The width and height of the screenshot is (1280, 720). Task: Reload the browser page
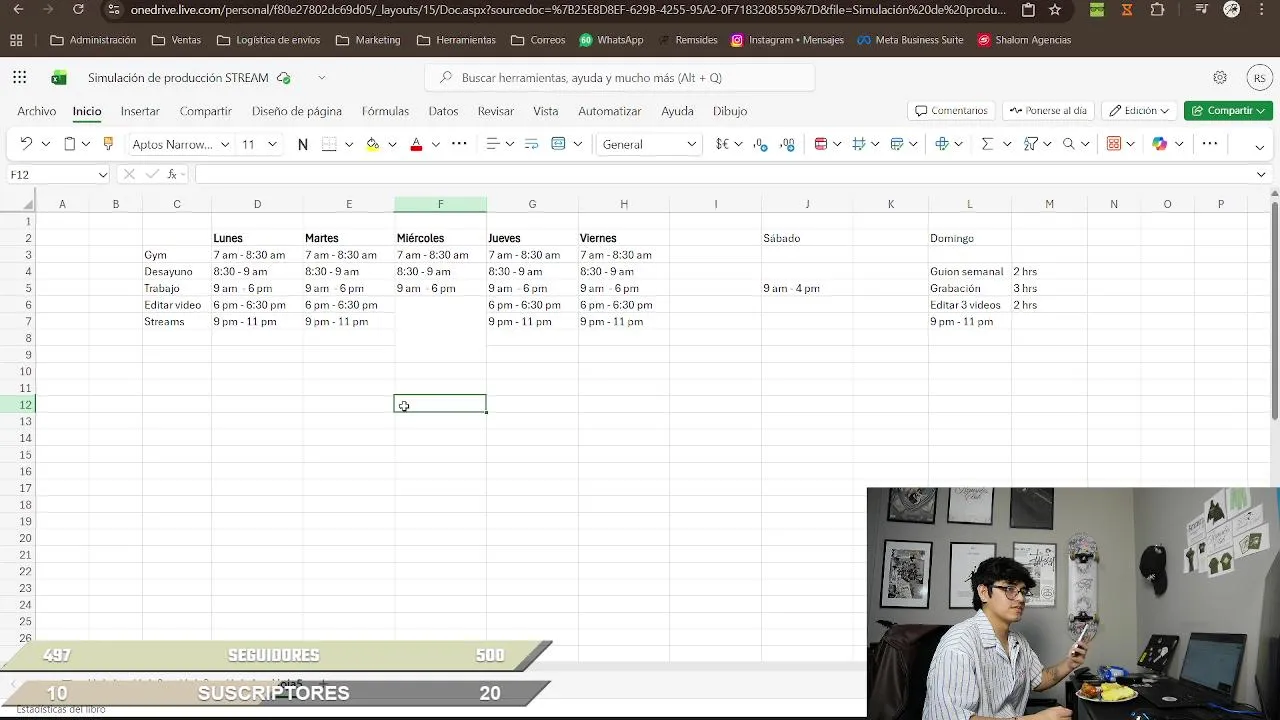tap(79, 10)
